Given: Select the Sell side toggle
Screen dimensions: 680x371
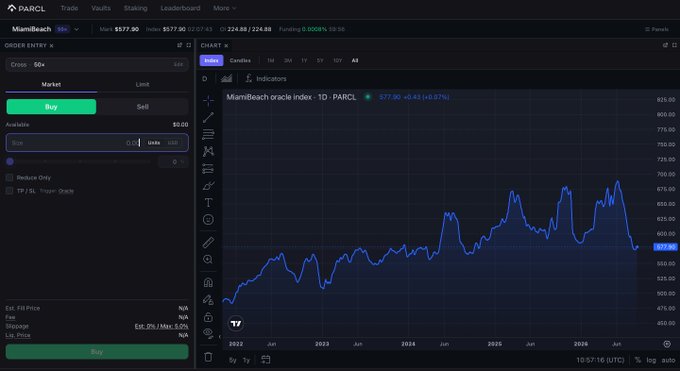Looking at the screenshot, I should point(143,107).
